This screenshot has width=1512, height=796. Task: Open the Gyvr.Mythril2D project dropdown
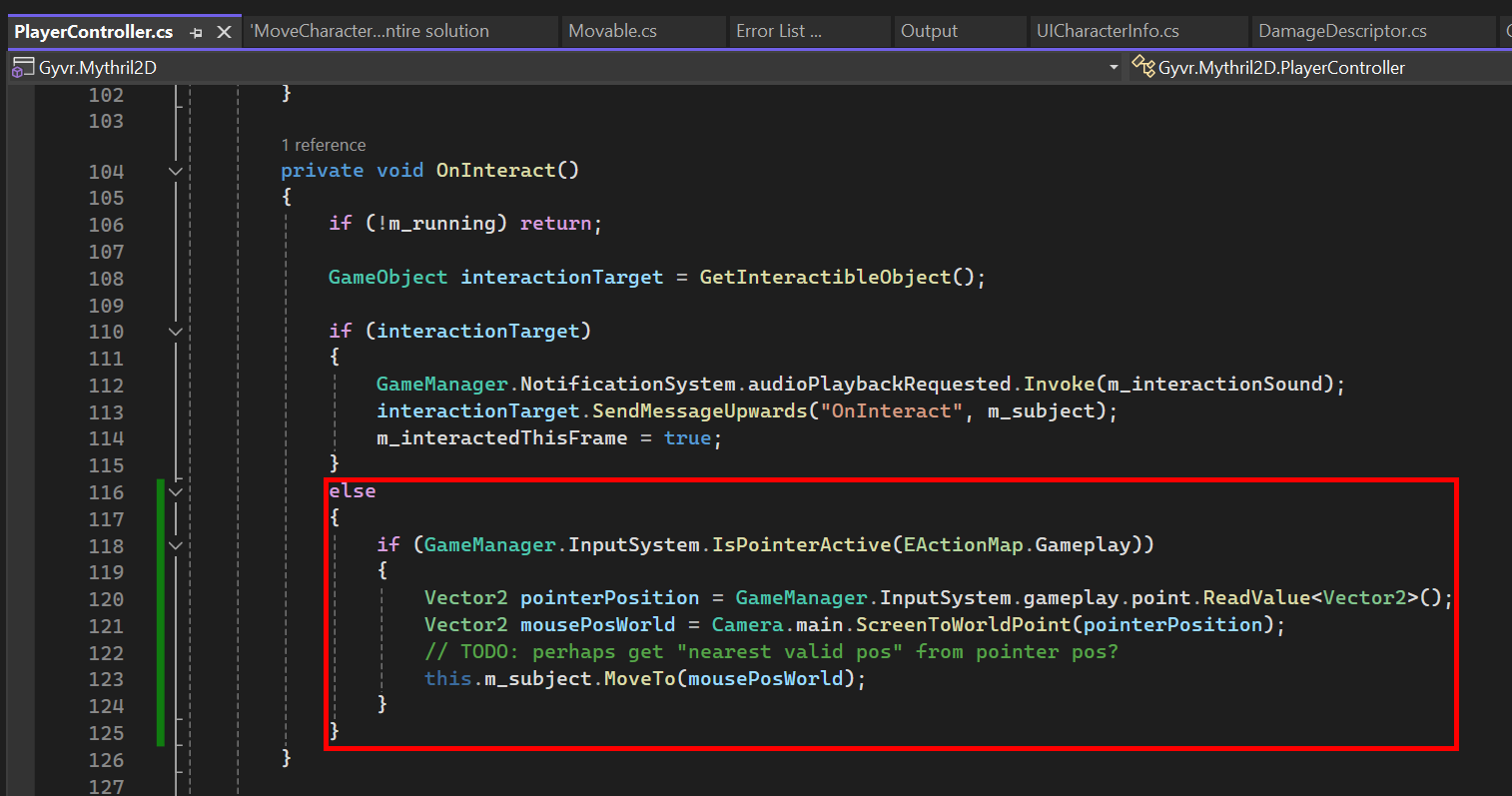(x=1113, y=66)
